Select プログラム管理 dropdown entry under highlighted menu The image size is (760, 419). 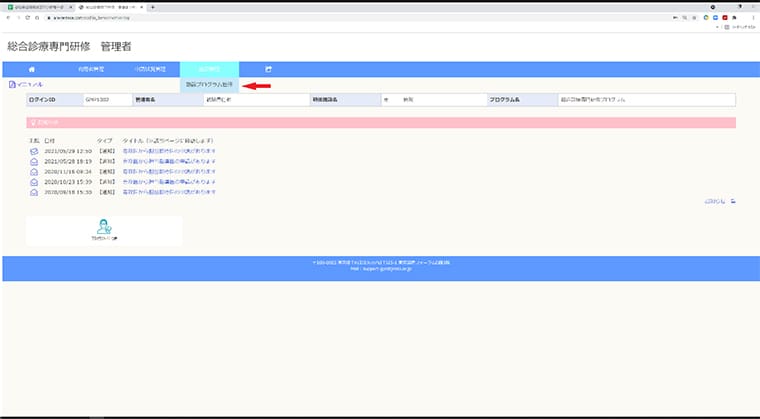click(209, 84)
